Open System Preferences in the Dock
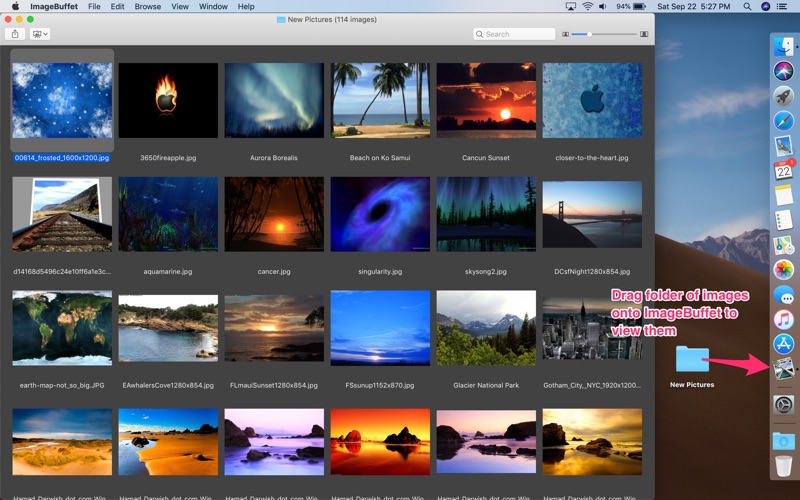This screenshot has height=500, width=800. tap(784, 405)
